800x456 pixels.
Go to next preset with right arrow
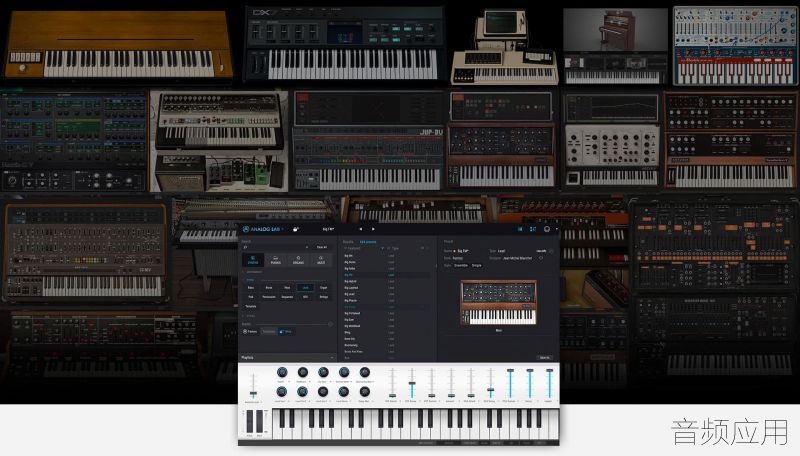(373, 229)
